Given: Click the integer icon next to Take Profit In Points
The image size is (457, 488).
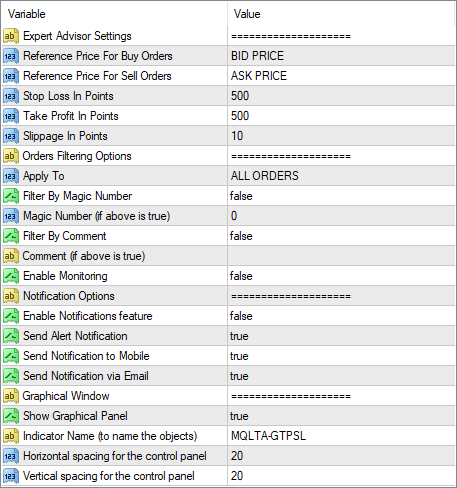Looking at the screenshot, I should 11,116.
